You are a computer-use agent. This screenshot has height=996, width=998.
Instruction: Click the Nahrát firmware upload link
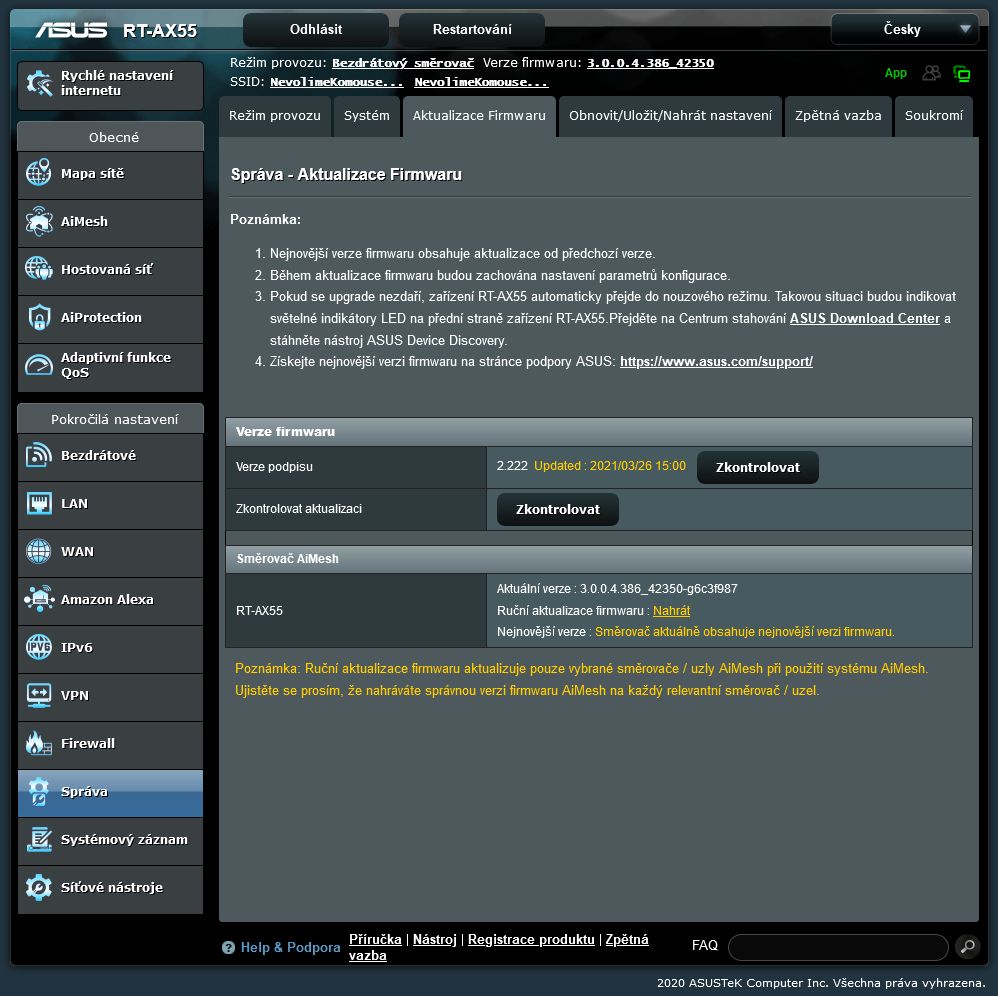[x=671, y=610]
